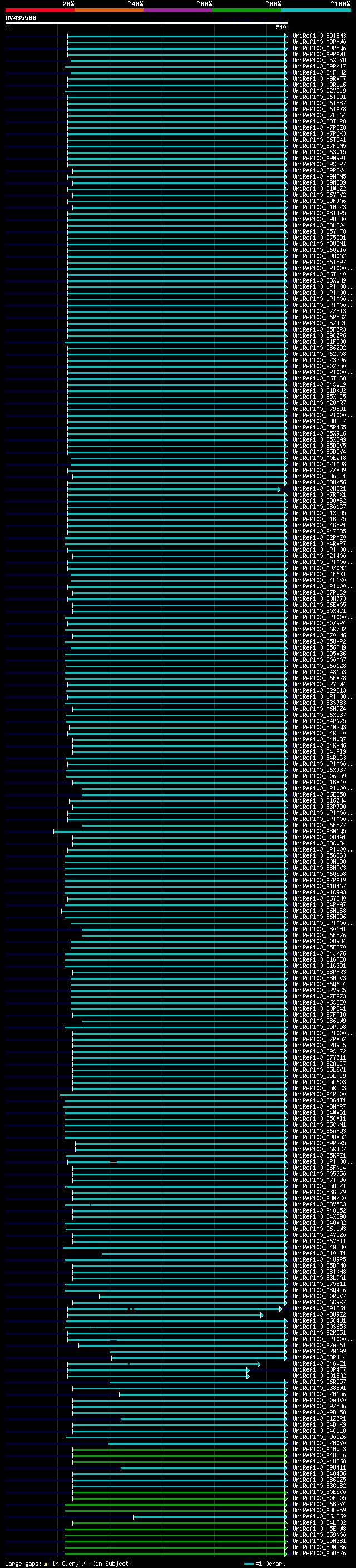The image size is (356, 1568).
Task: Open hit UniRef100_Q2VCJ9
Action: 319,91
